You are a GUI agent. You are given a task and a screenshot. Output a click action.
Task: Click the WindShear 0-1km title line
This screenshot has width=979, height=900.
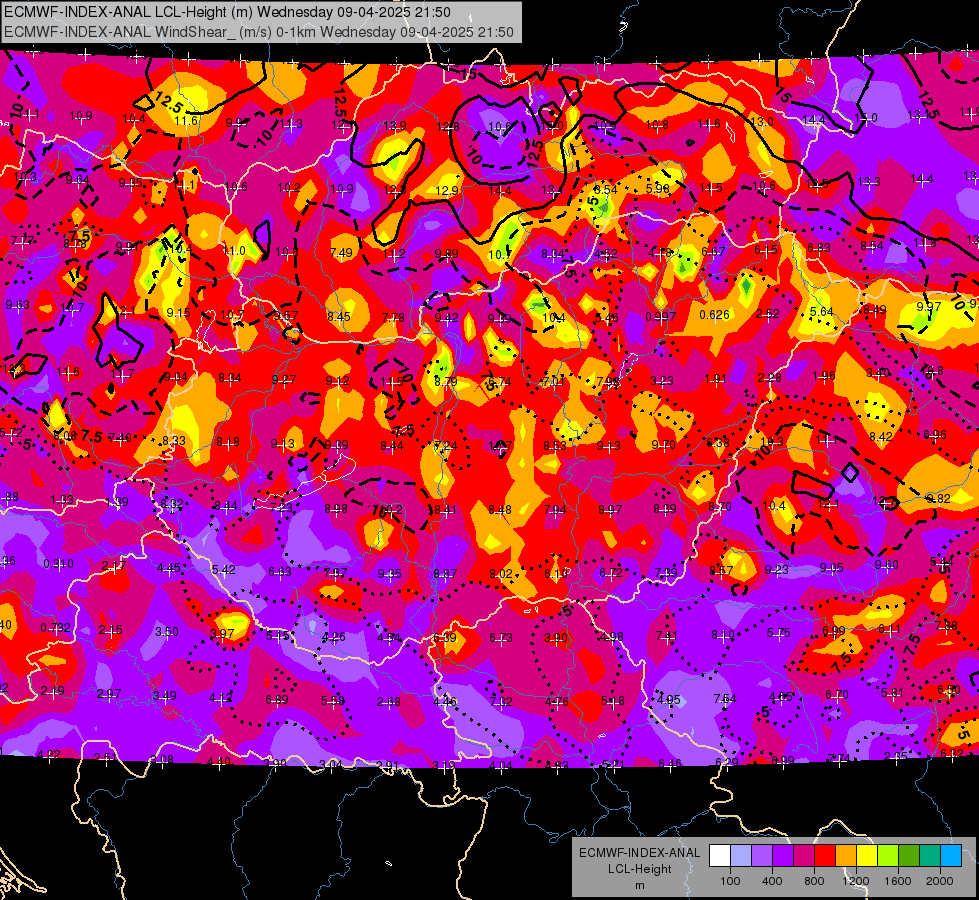coord(258,32)
